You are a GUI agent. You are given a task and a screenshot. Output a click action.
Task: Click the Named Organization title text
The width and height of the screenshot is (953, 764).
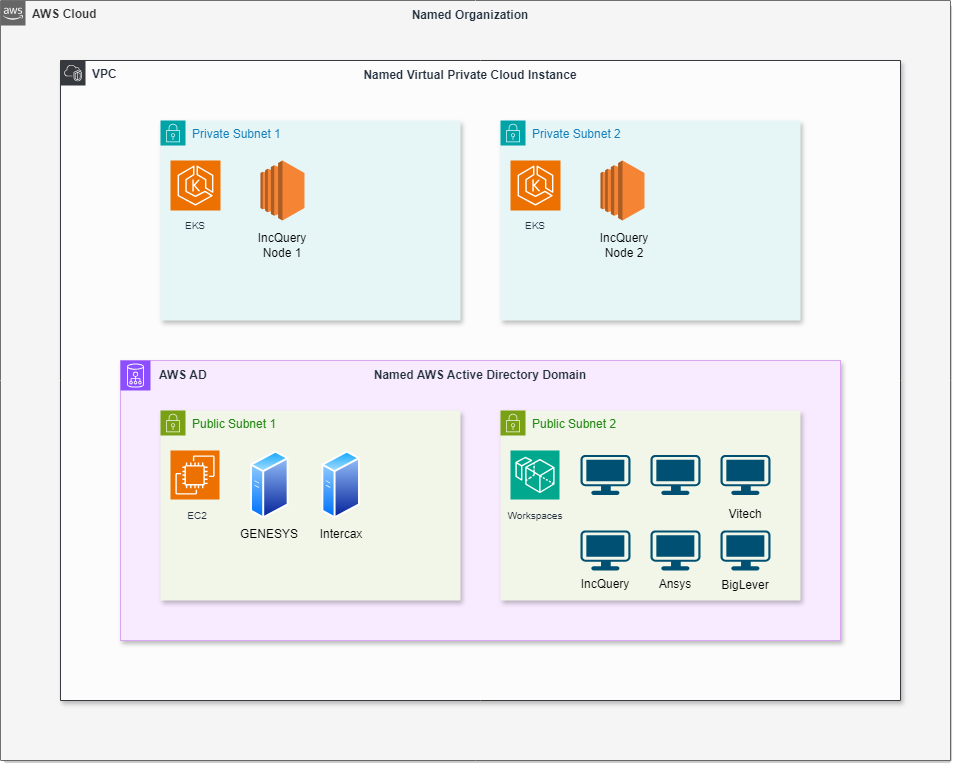coord(470,15)
